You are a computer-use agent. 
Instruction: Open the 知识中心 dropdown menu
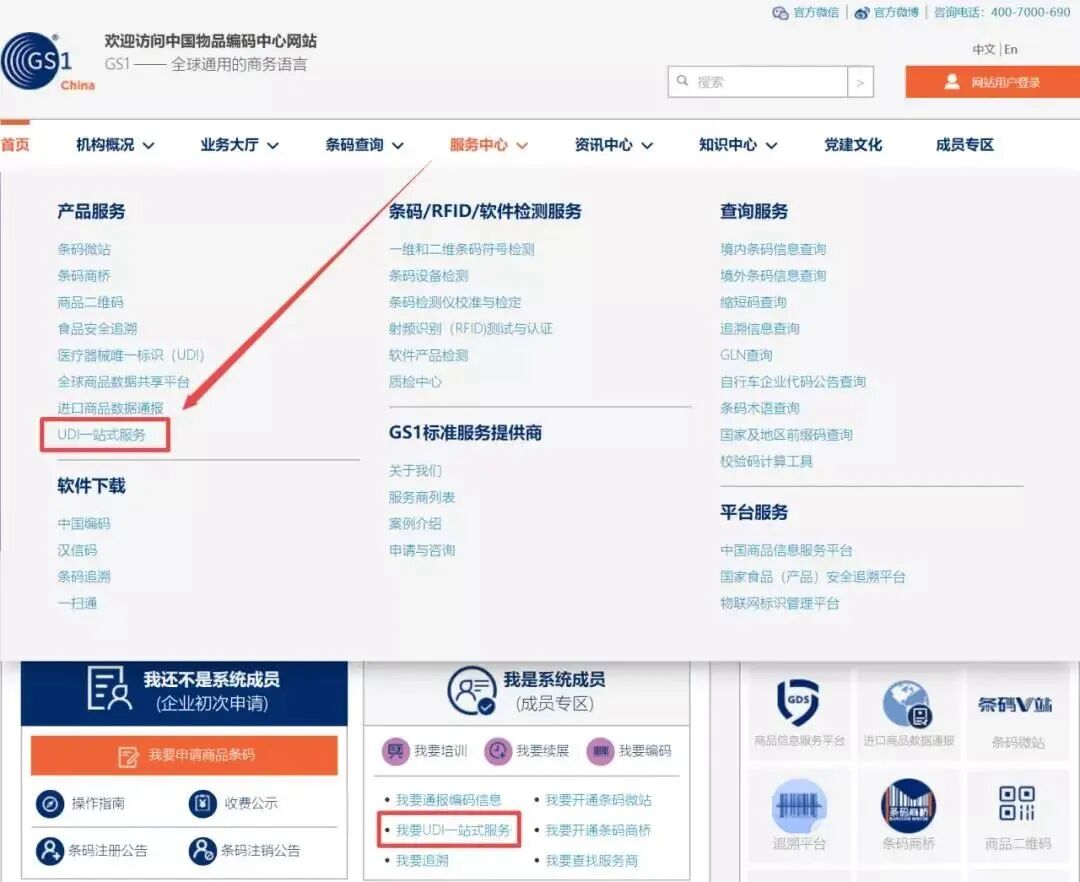[x=737, y=144]
